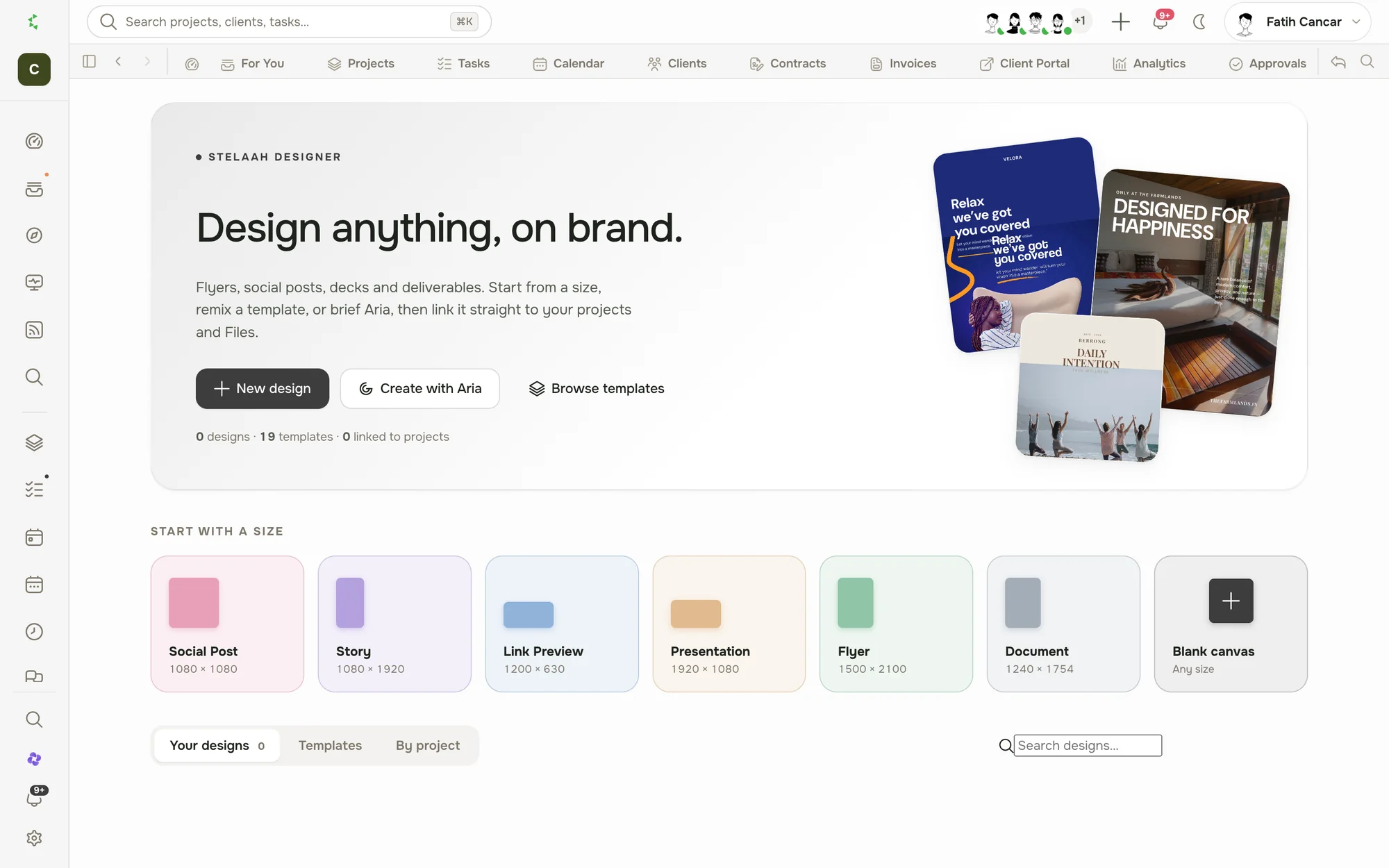The width and height of the screenshot is (1389, 868).
Task: Open sidebar calendar icon with single dot
Action: [x=34, y=537]
